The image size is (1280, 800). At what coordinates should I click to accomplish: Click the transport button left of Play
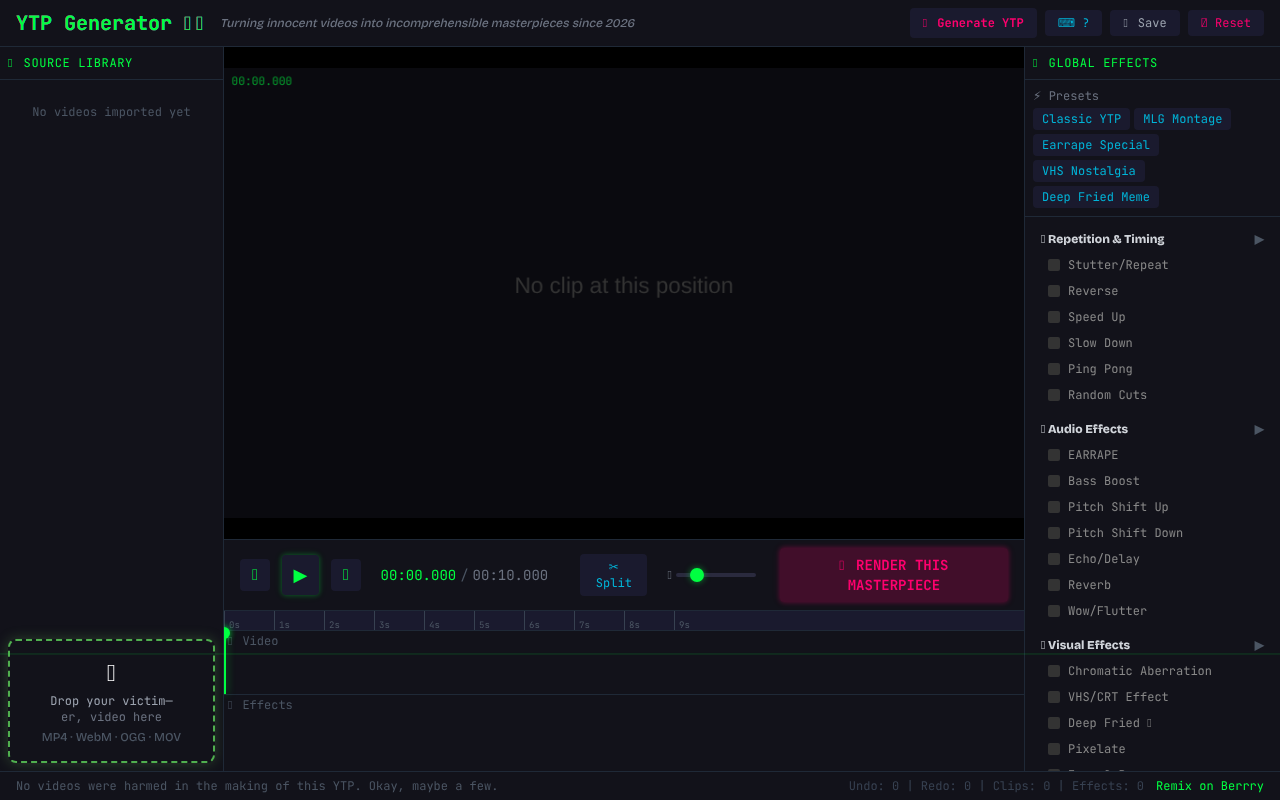pos(255,575)
